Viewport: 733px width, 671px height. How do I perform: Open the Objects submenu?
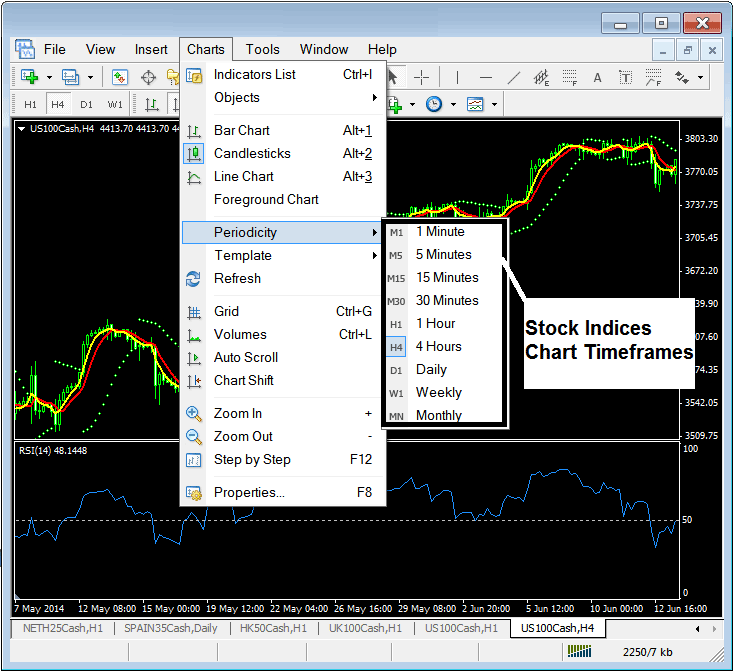283,97
